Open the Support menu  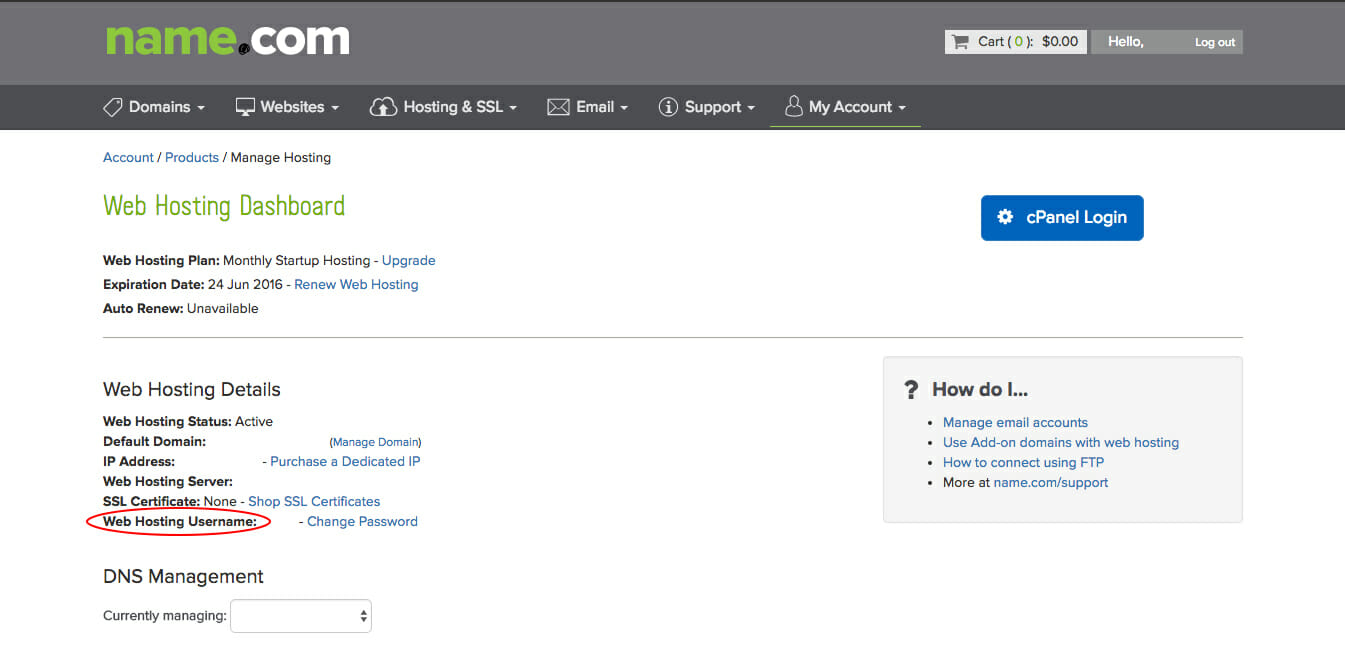pos(707,107)
